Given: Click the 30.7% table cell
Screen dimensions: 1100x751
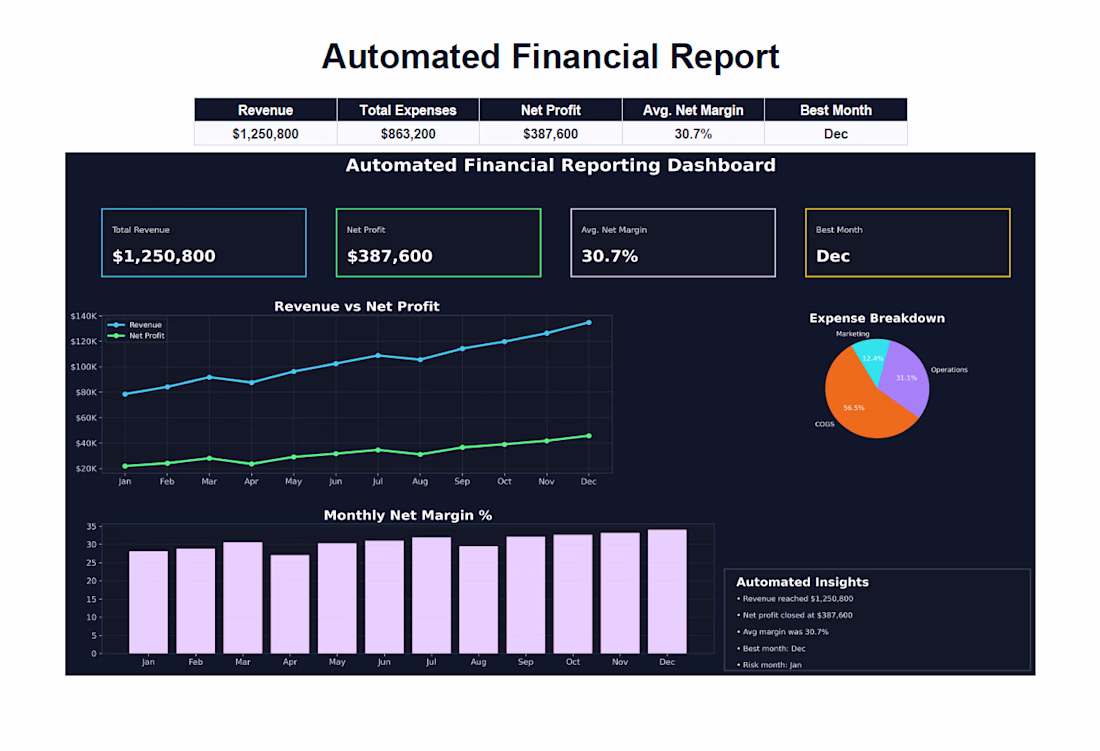Looking at the screenshot, I should coord(693,133).
